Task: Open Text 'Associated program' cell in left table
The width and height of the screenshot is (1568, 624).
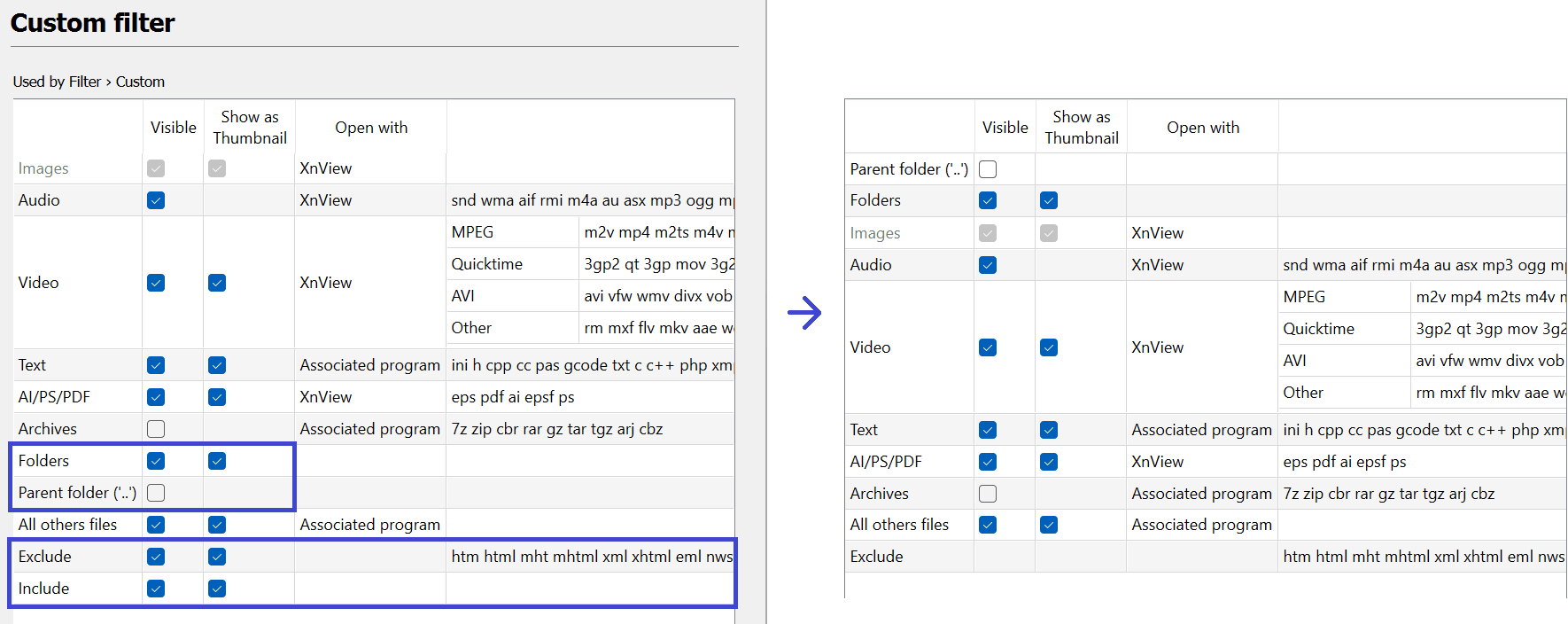Action: [x=369, y=365]
